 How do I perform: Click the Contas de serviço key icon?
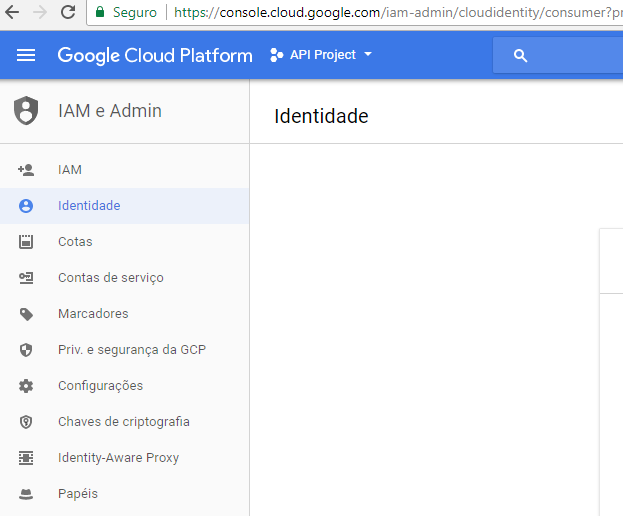(26, 278)
